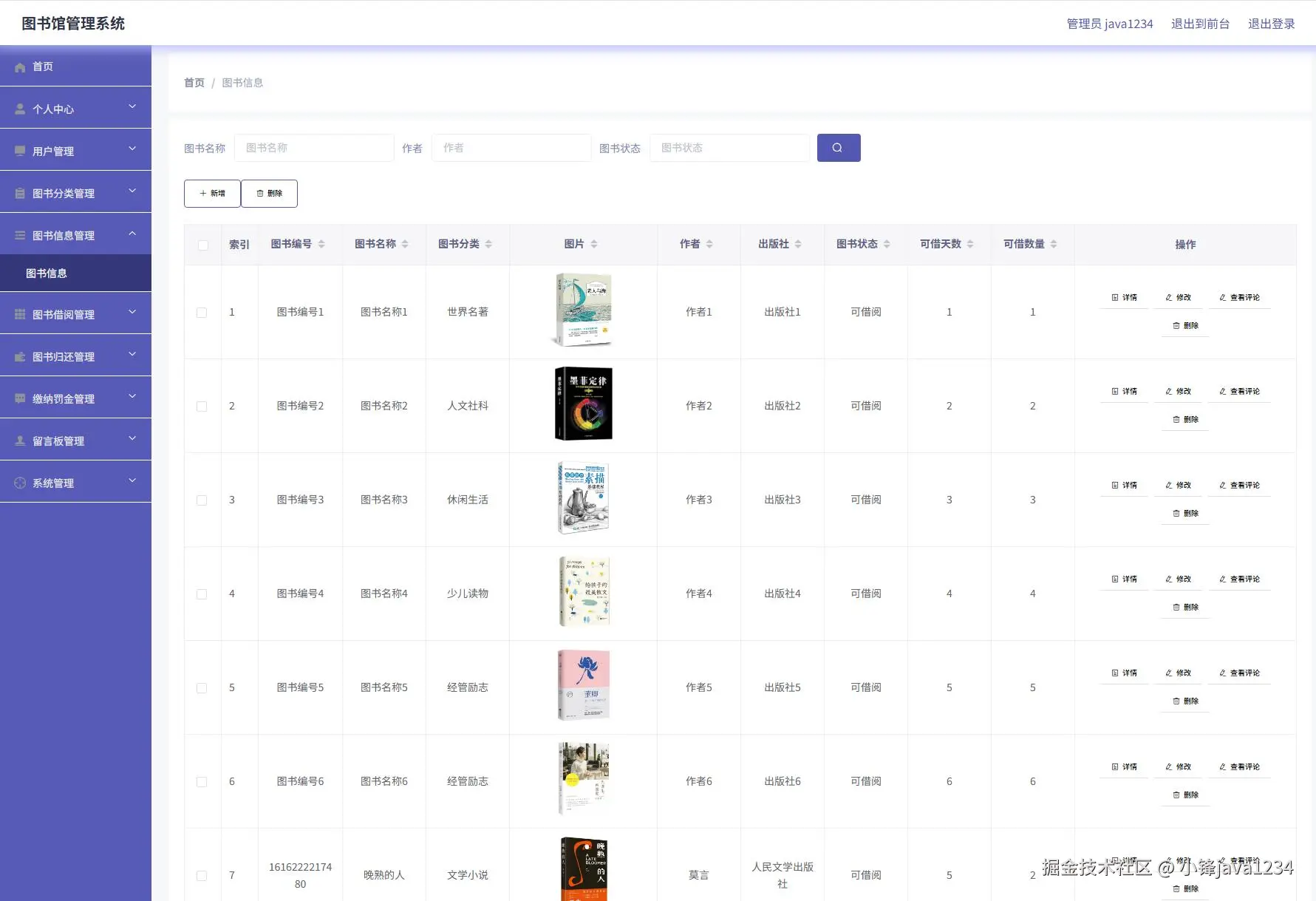Check the box for 晚熟的人 row
Screen dimensions: 1316x901
click(202, 876)
